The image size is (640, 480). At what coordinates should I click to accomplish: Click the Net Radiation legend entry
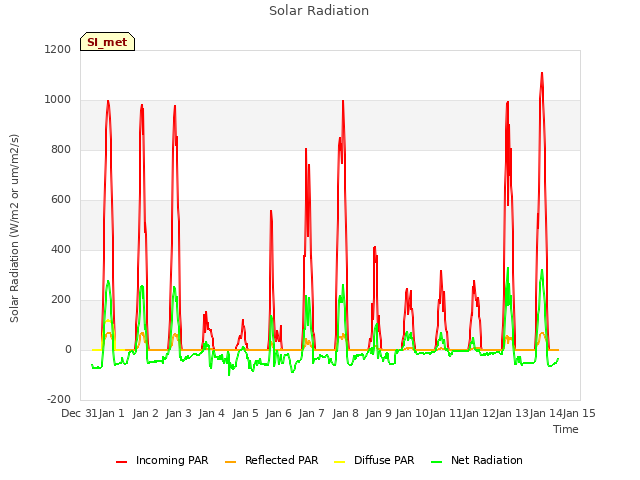click(477, 460)
